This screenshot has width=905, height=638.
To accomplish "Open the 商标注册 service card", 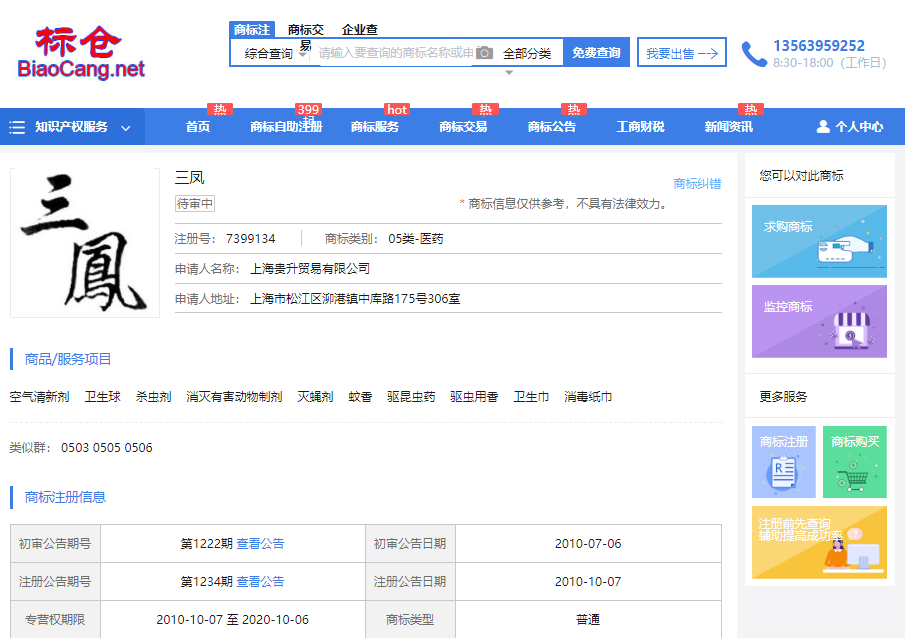I will [x=784, y=462].
